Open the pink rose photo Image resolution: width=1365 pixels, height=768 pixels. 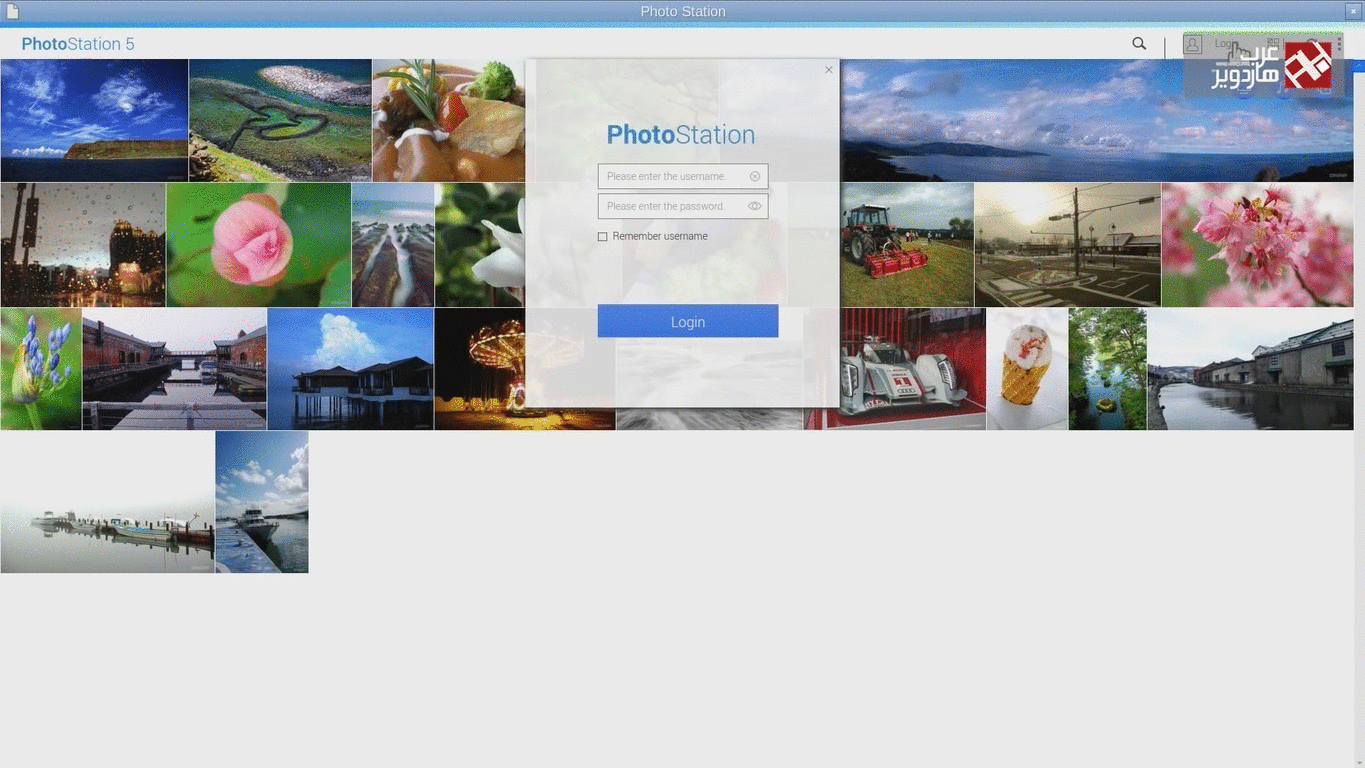coord(258,244)
